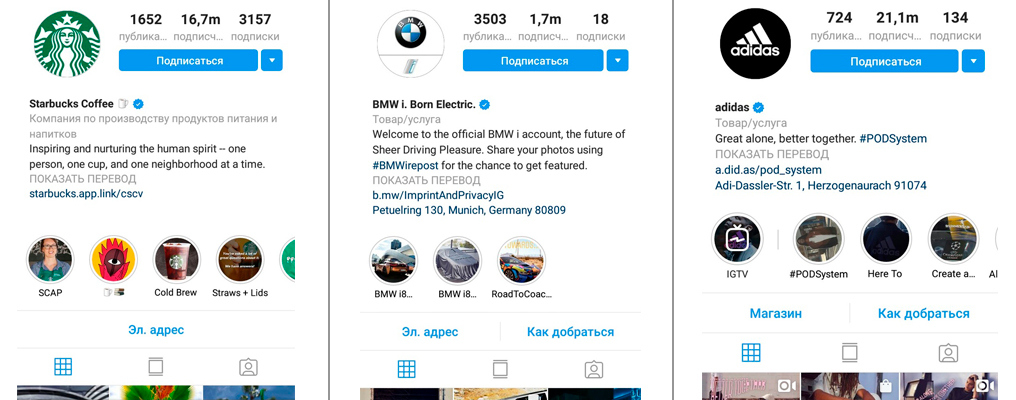Image resolution: width=1016 pixels, height=400 pixels.
Task: Switch BMW profile to feed view
Action: [500, 369]
